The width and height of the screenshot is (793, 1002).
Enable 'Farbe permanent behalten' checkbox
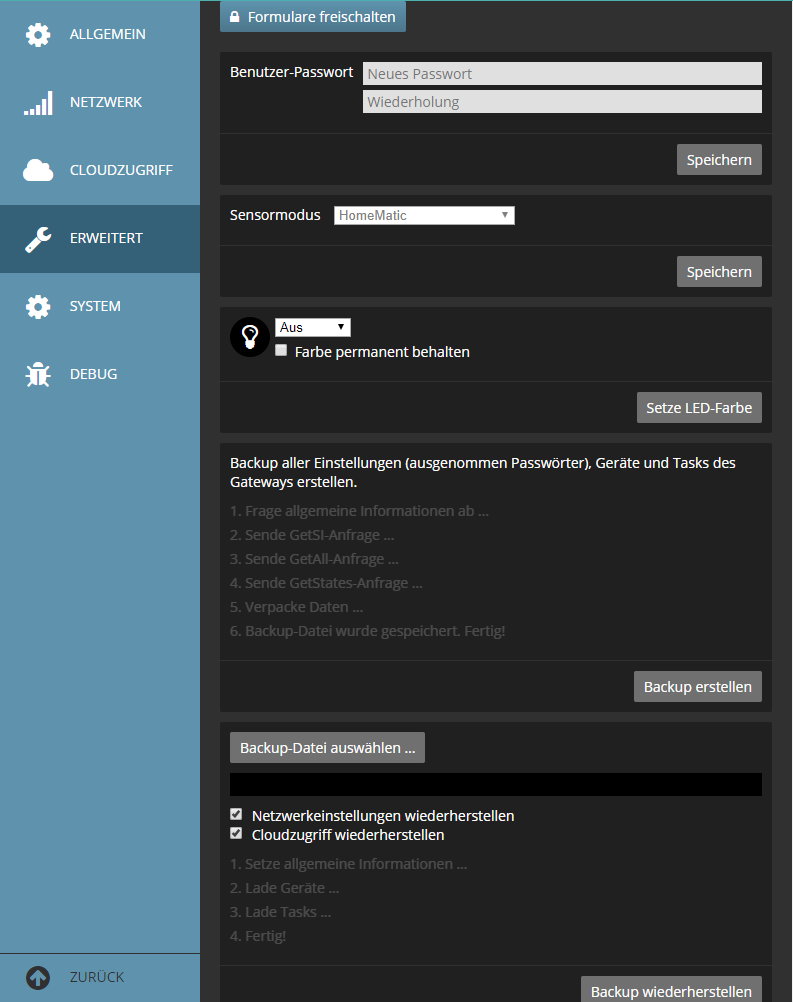[281, 351]
